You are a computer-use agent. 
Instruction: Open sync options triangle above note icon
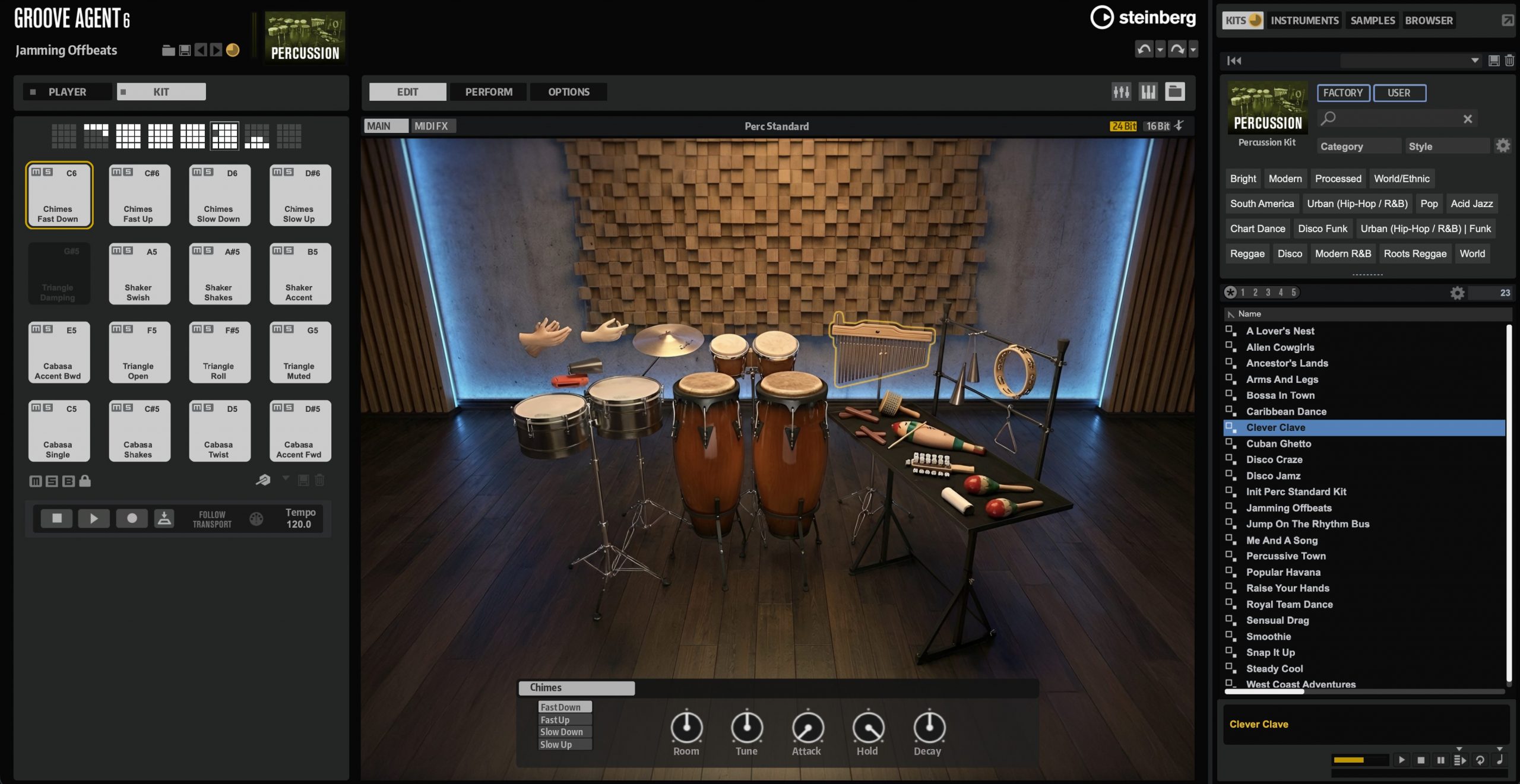coord(1499,749)
